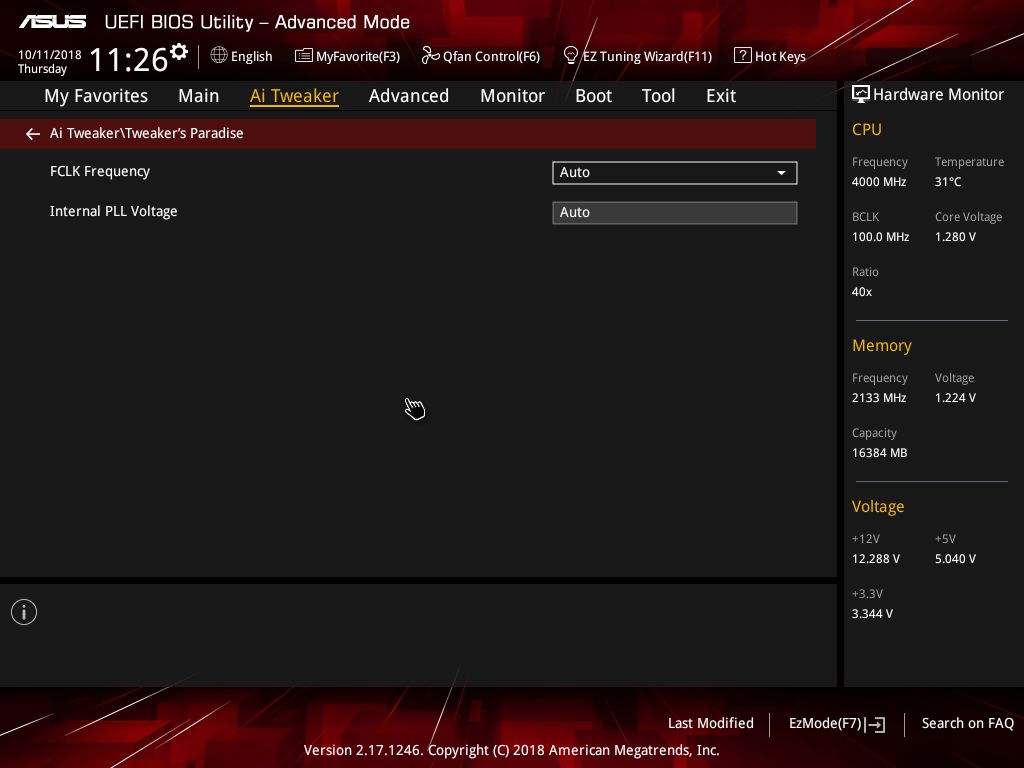Click the CPU frequency value 4000 MHz

pos(879,182)
